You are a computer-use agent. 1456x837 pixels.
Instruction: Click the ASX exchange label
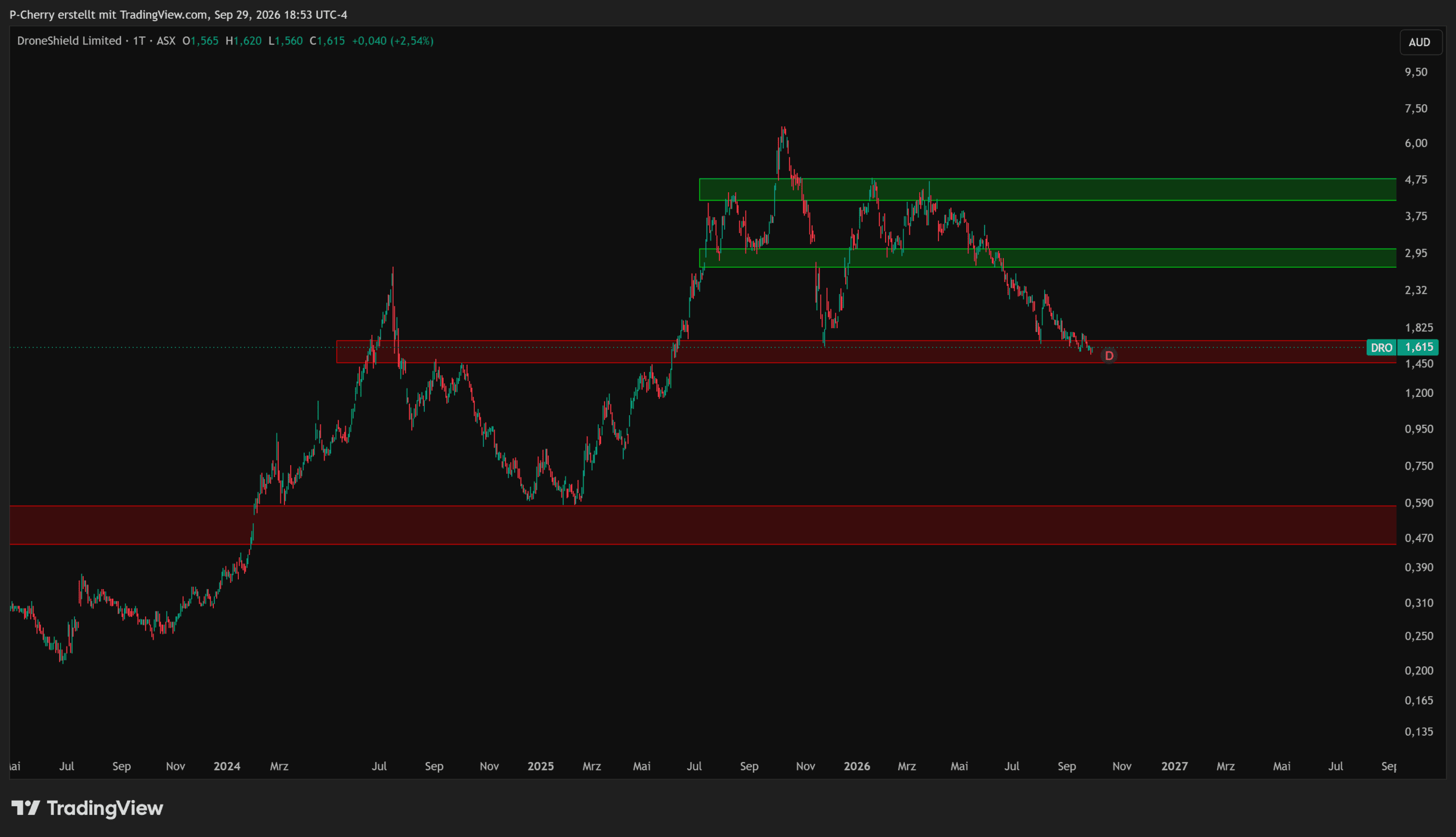(166, 41)
